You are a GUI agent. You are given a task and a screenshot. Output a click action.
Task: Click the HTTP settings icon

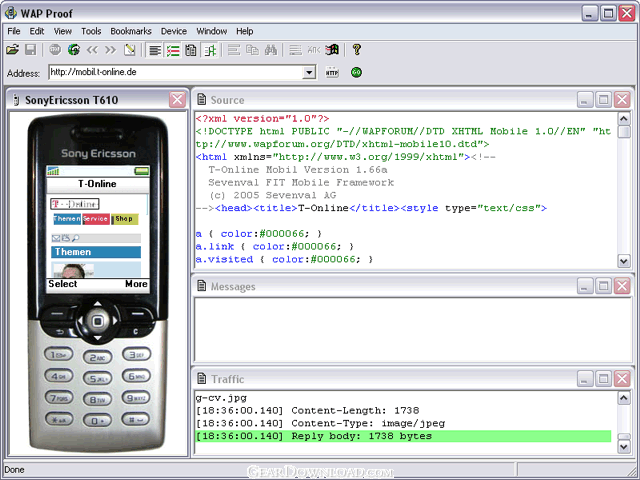coord(332,72)
